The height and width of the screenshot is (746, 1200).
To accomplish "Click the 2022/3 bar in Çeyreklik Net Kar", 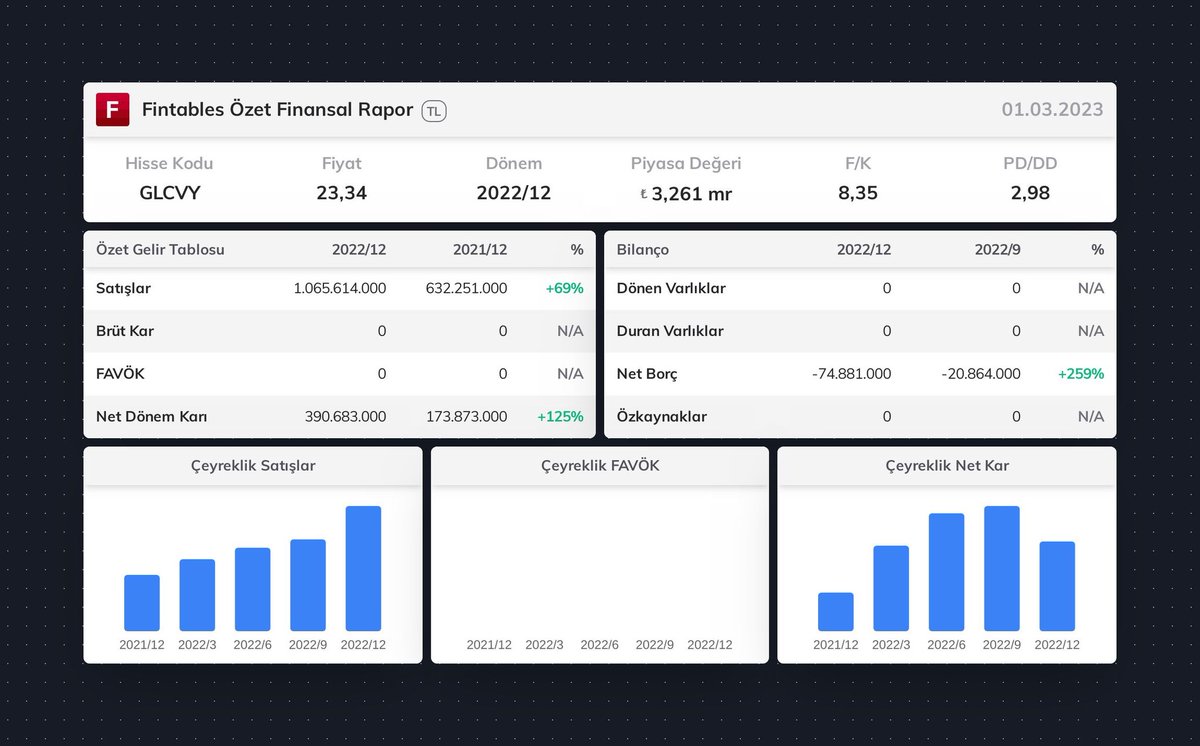I will [891, 588].
